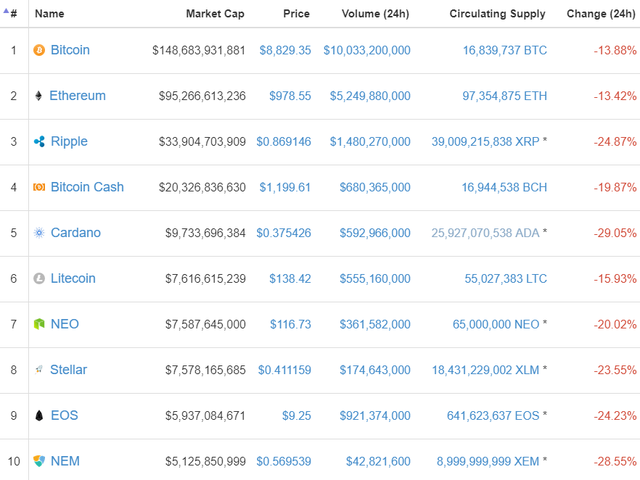The image size is (640, 480).
Task: Click supply 39,009,215,838 XRP
Action: [x=486, y=142]
